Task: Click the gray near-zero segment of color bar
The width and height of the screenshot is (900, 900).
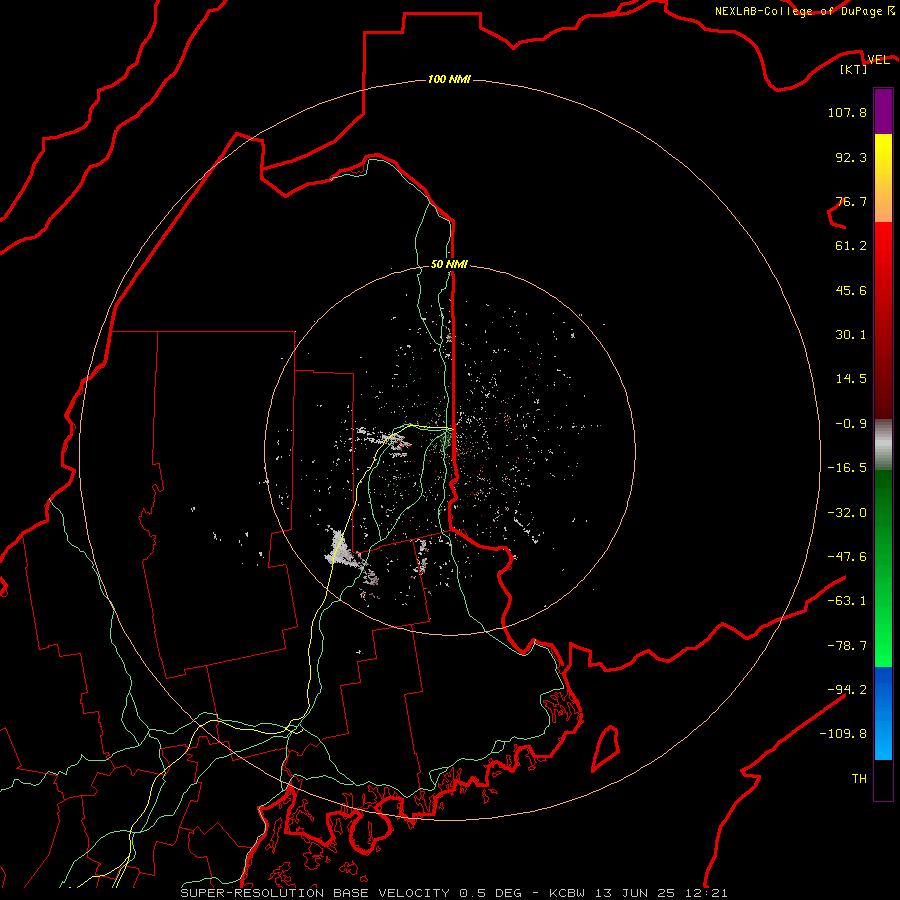Action: tap(883, 443)
